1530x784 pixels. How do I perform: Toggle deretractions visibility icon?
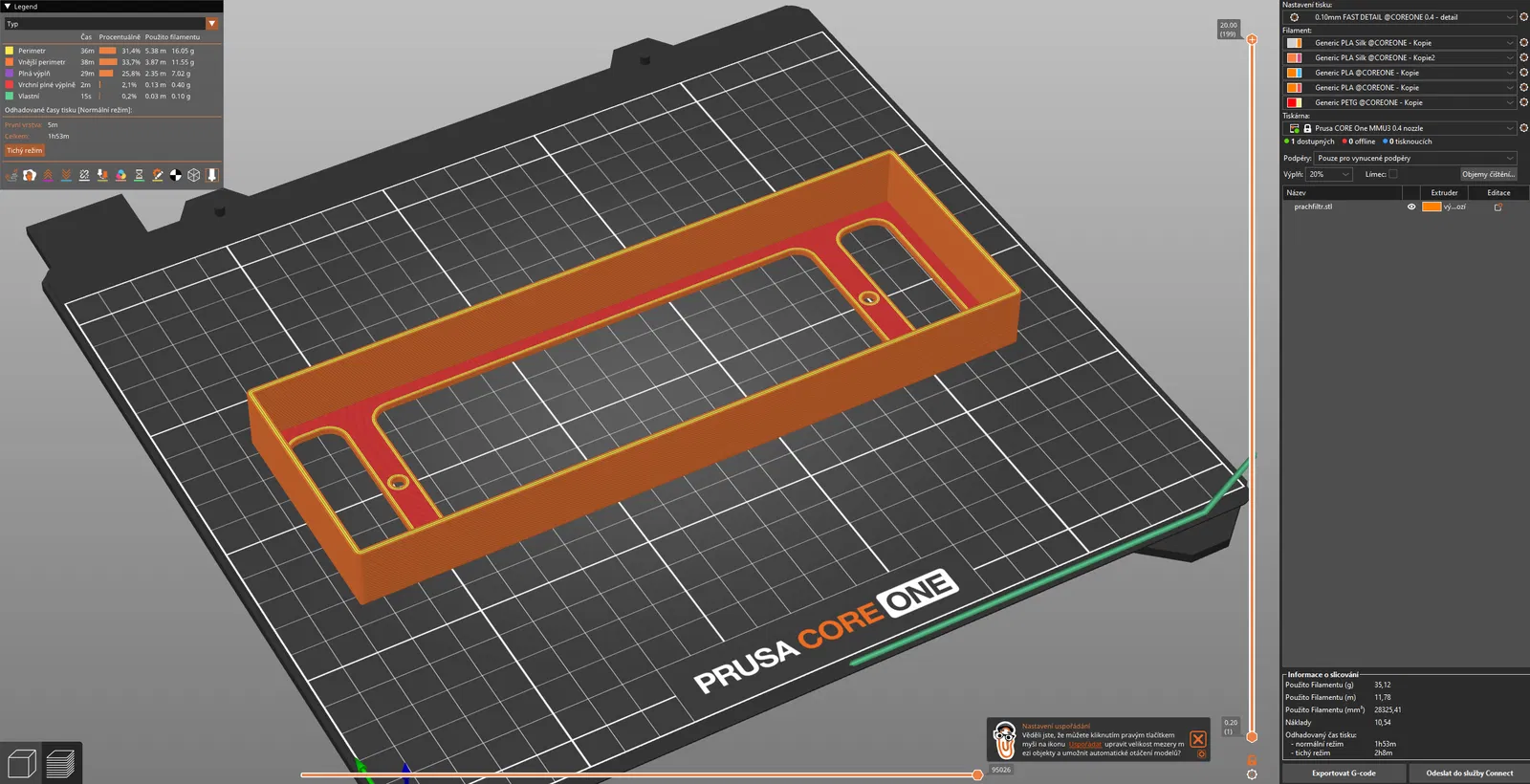click(66, 175)
